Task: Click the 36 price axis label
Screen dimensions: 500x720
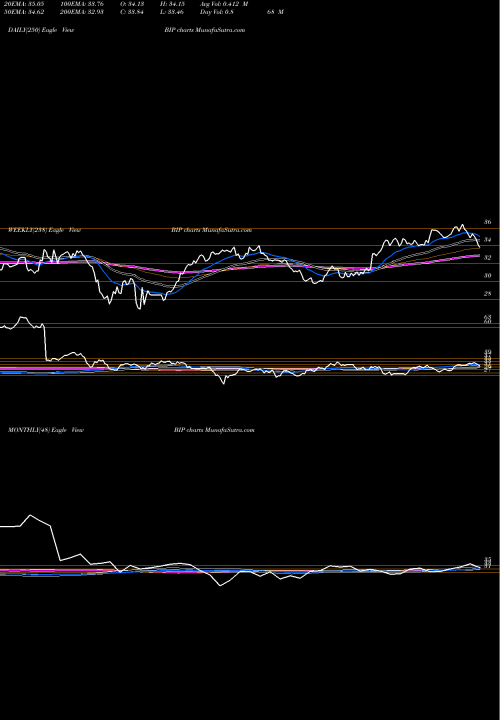Action: pos(488,222)
